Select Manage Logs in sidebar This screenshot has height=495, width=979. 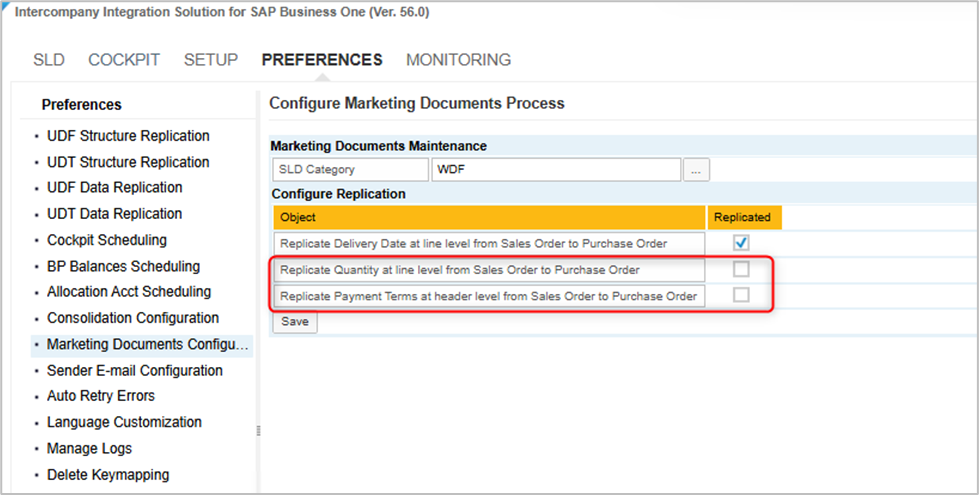pyautogui.click(x=89, y=448)
